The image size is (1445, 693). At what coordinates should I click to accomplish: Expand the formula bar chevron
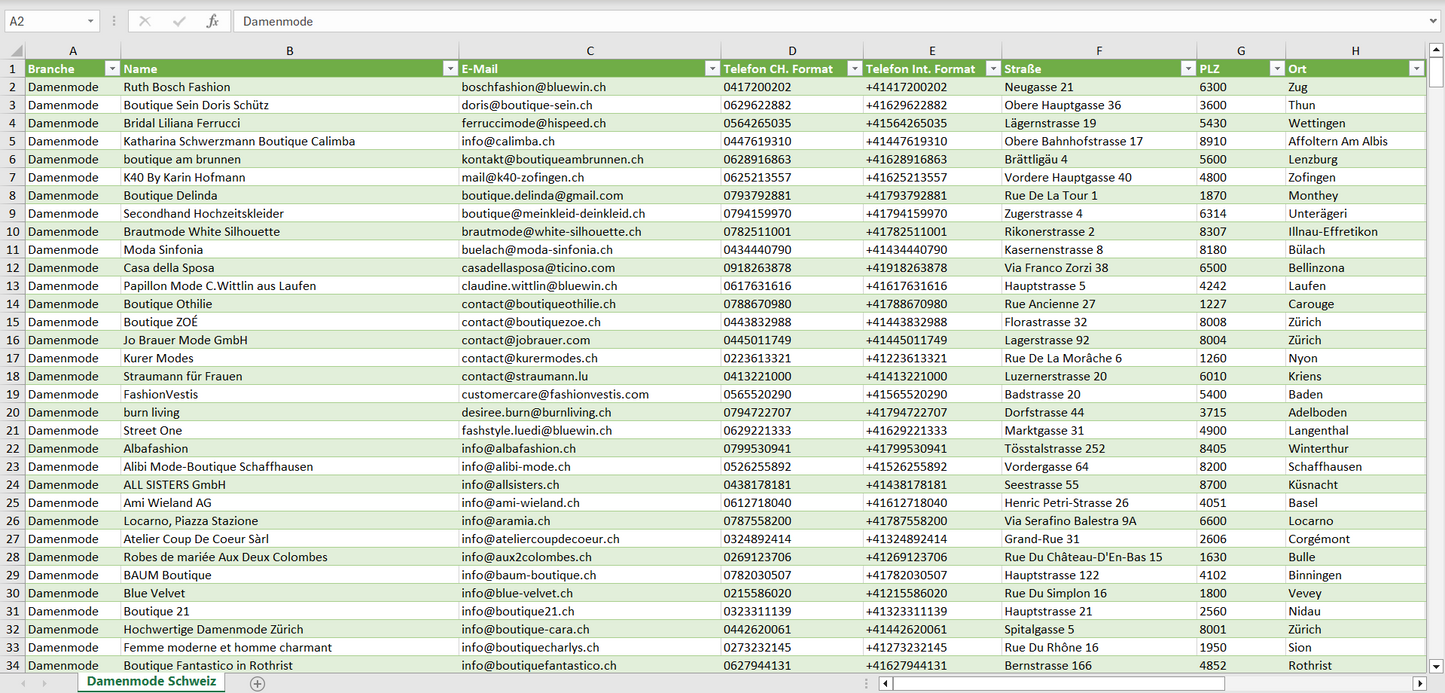pyautogui.click(x=1434, y=21)
